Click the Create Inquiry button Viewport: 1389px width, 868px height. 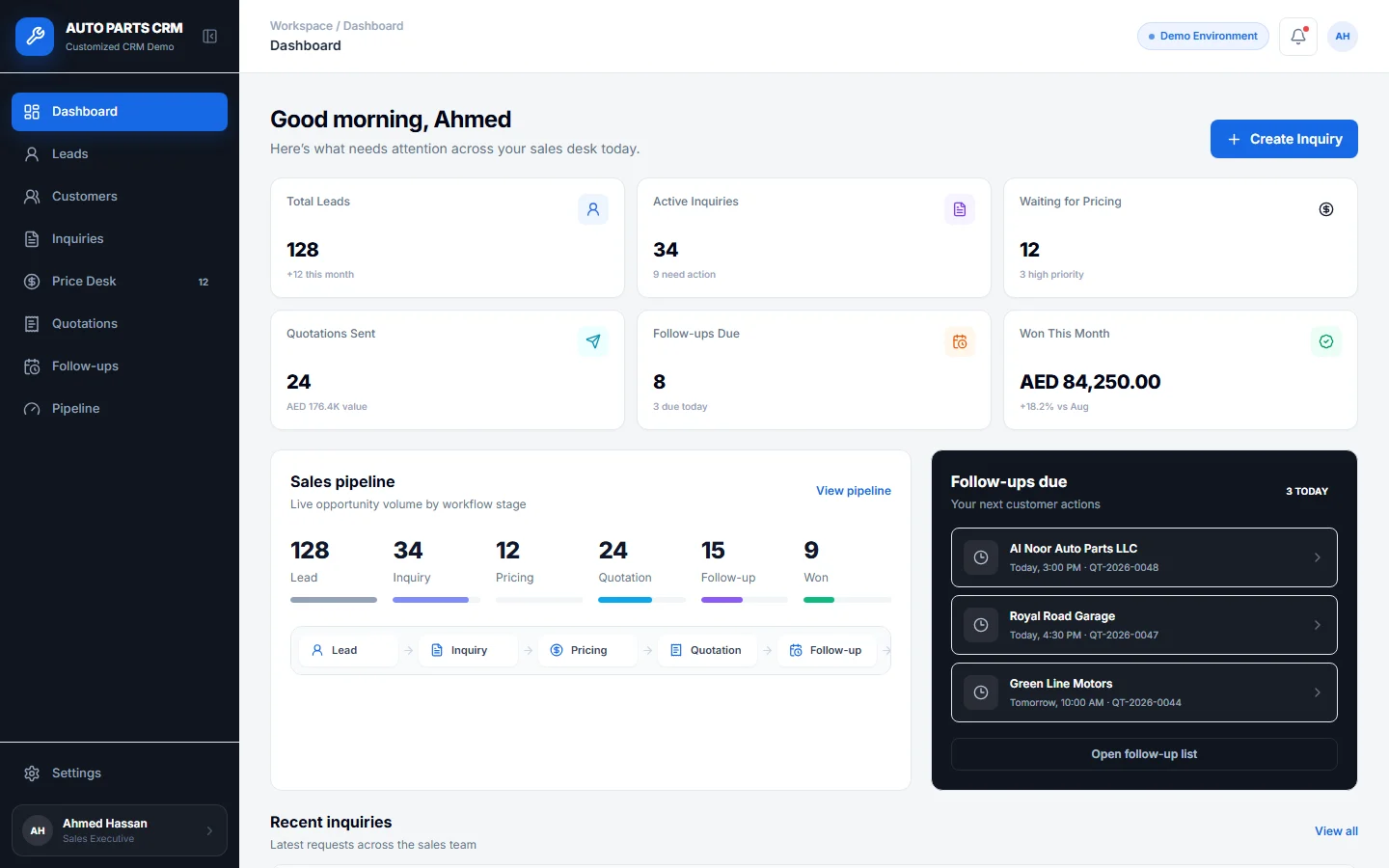[1284, 139]
